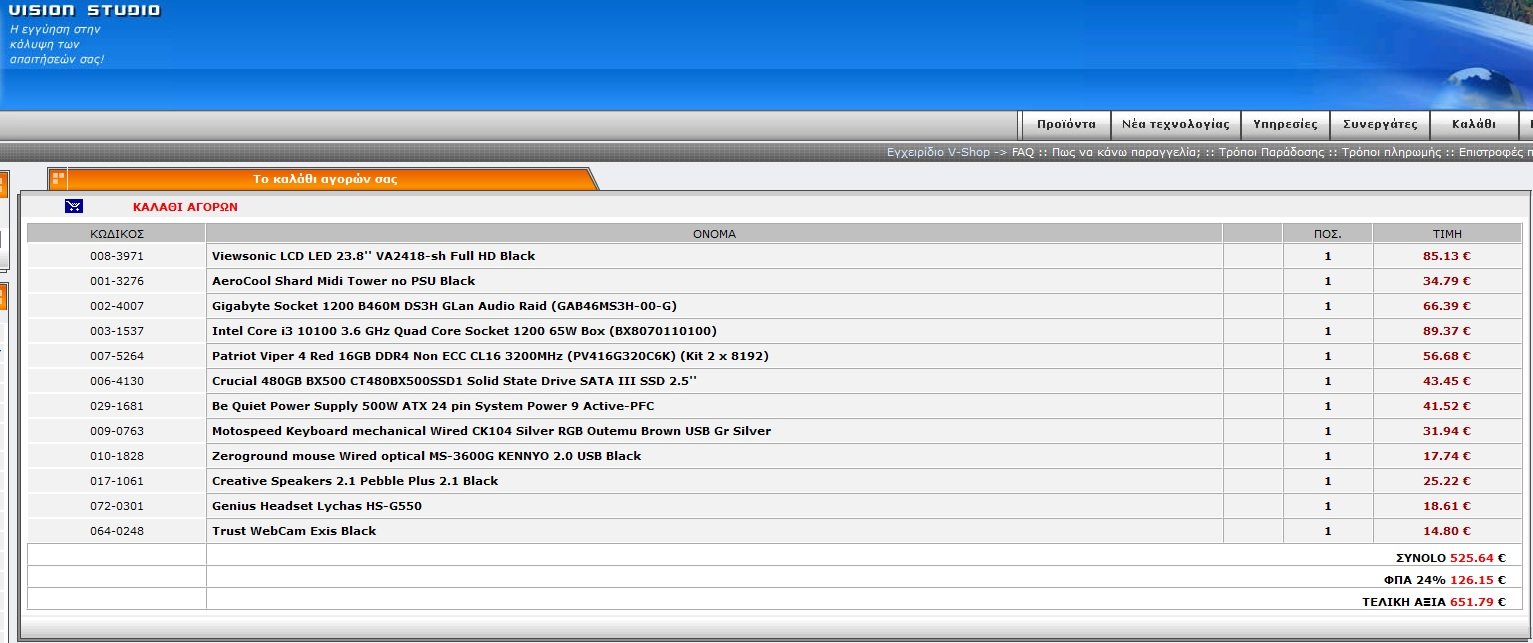Image resolution: width=1533 pixels, height=643 pixels.
Task: Click the 41.52 € price
Action: [1447, 406]
